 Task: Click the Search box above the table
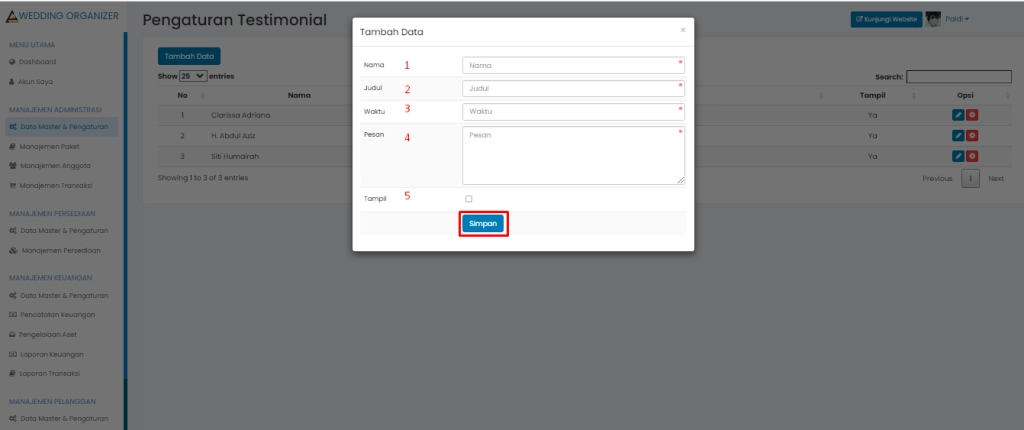point(958,76)
